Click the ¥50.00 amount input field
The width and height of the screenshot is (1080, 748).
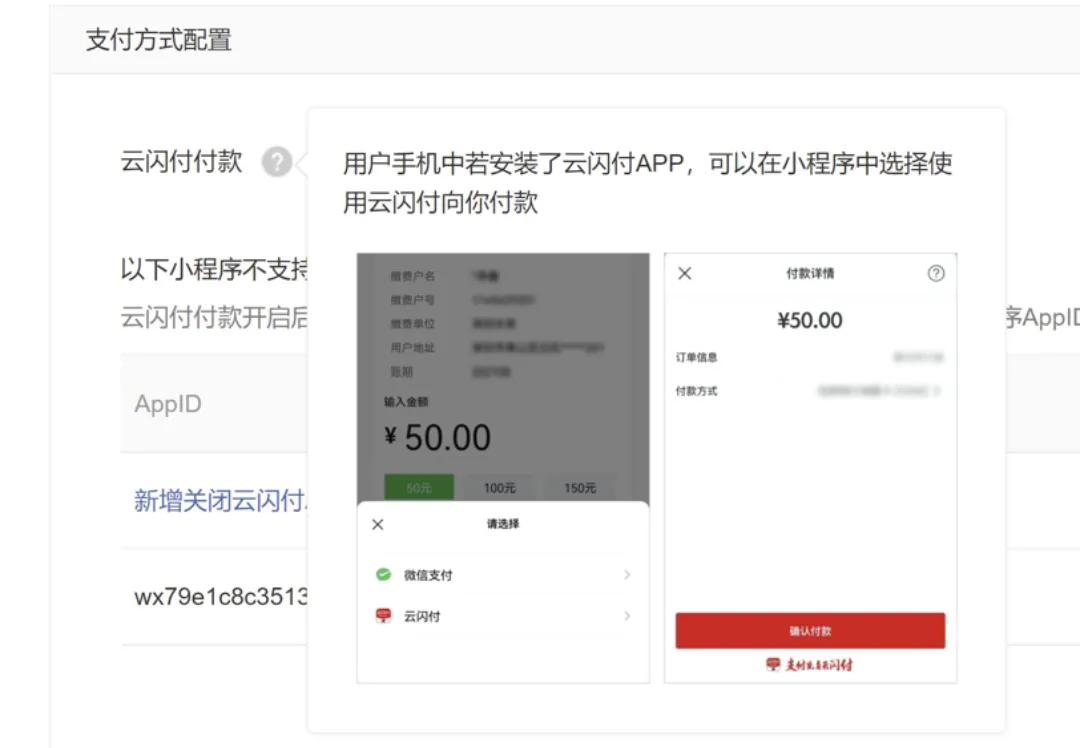[440, 437]
